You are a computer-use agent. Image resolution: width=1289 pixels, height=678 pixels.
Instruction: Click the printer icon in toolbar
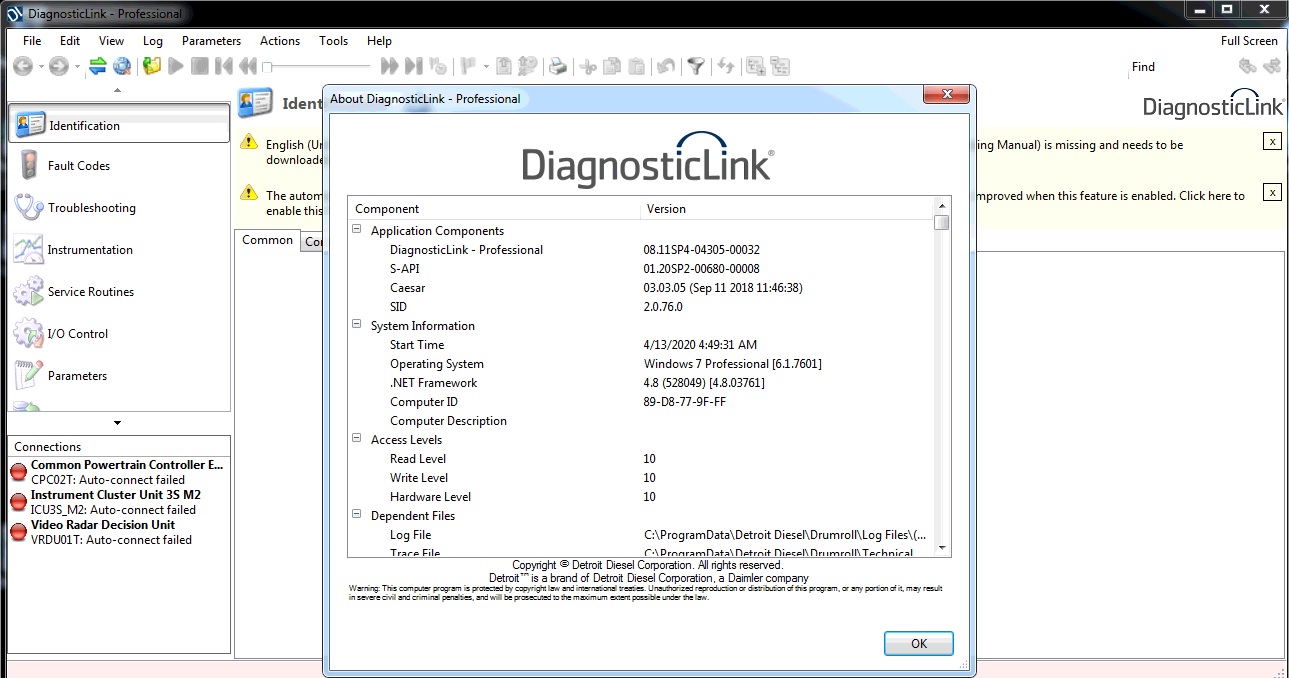coord(558,66)
